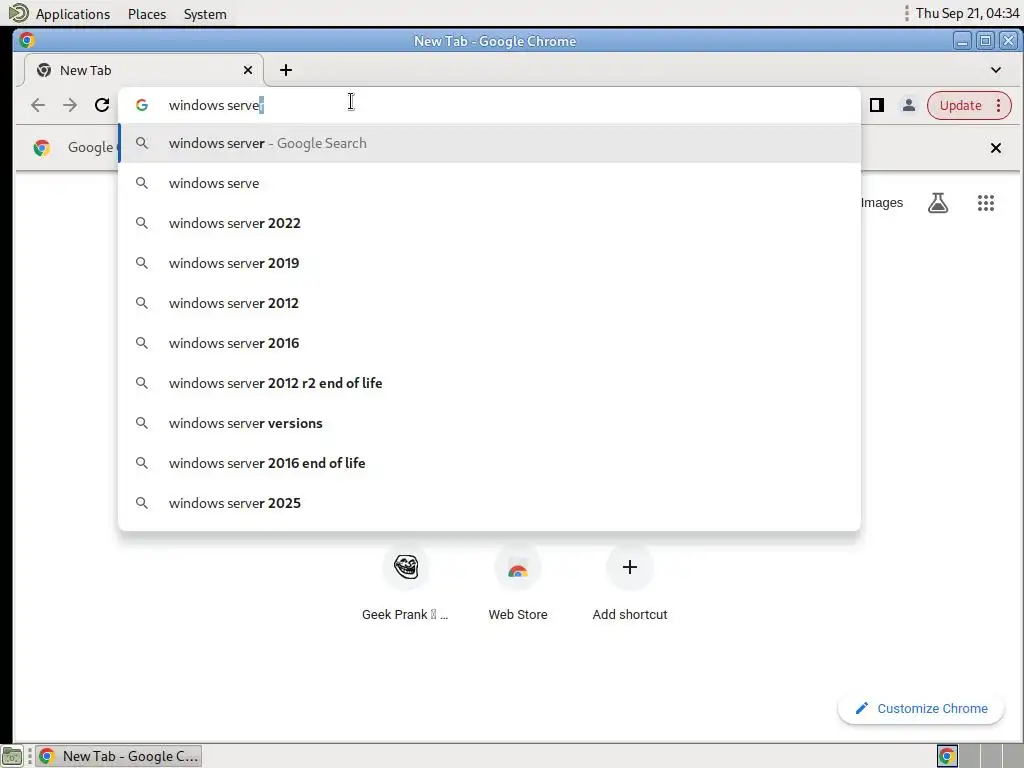This screenshot has width=1024, height=768.
Task: Open the Chrome three-dot menu
Action: coord(999,105)
